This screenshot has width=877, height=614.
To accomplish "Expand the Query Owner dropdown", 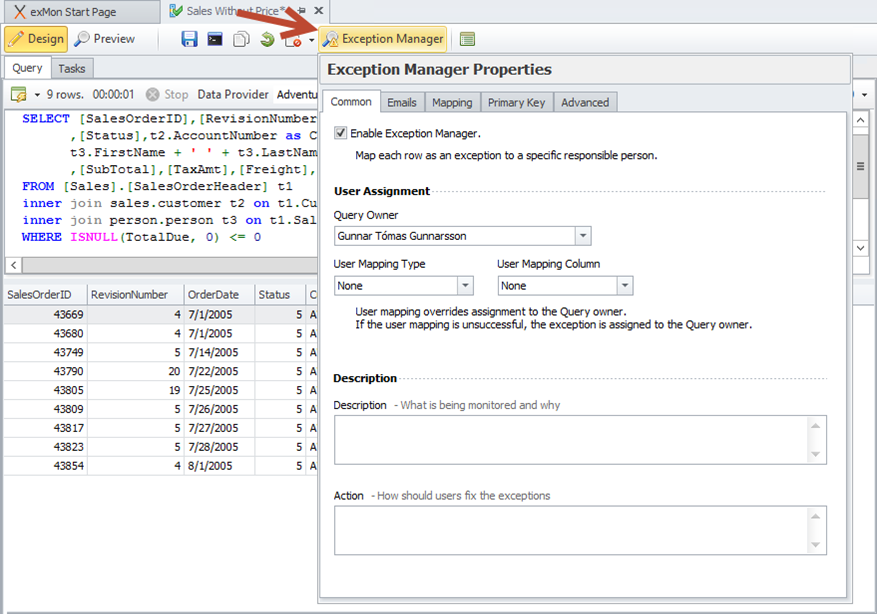I will click(x=583, y=236).
